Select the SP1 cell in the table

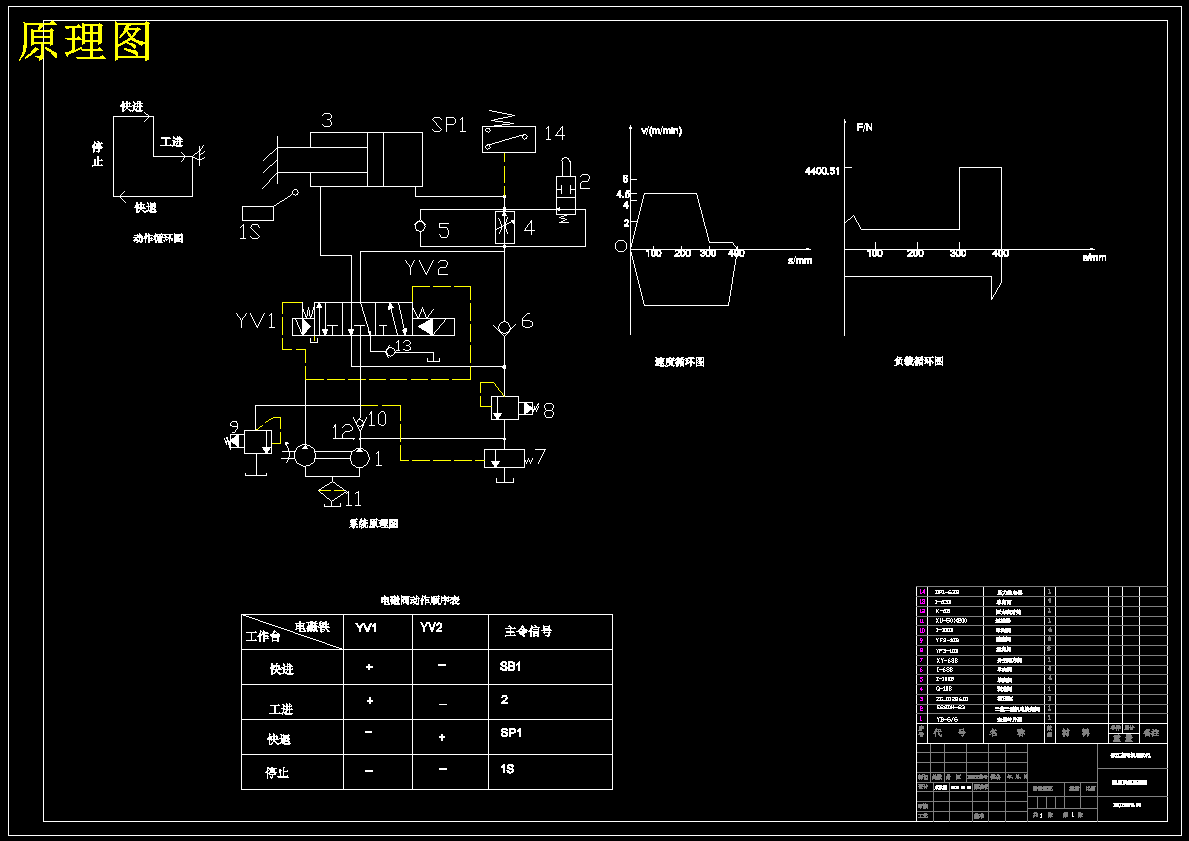[x=511, y=733]
